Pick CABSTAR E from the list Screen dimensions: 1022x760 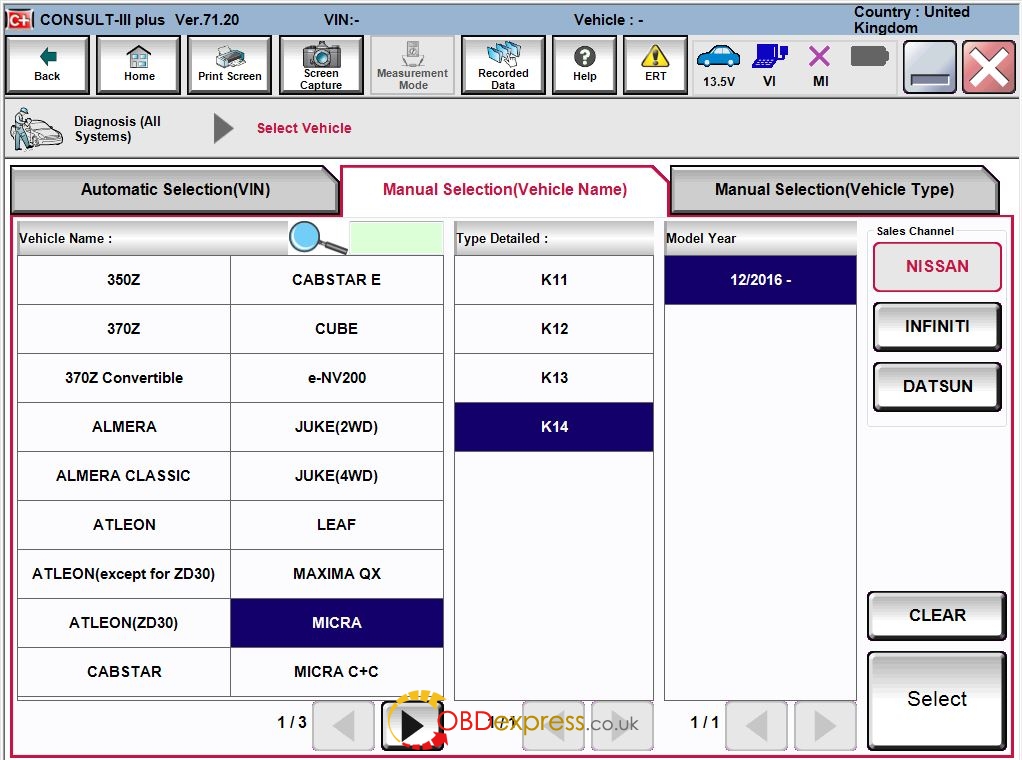coord(336,280)
